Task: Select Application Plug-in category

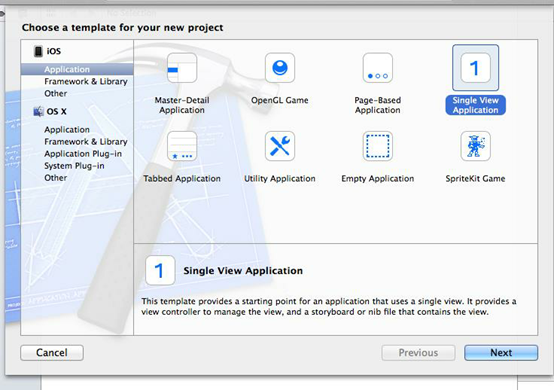Action: coord(83,154)
